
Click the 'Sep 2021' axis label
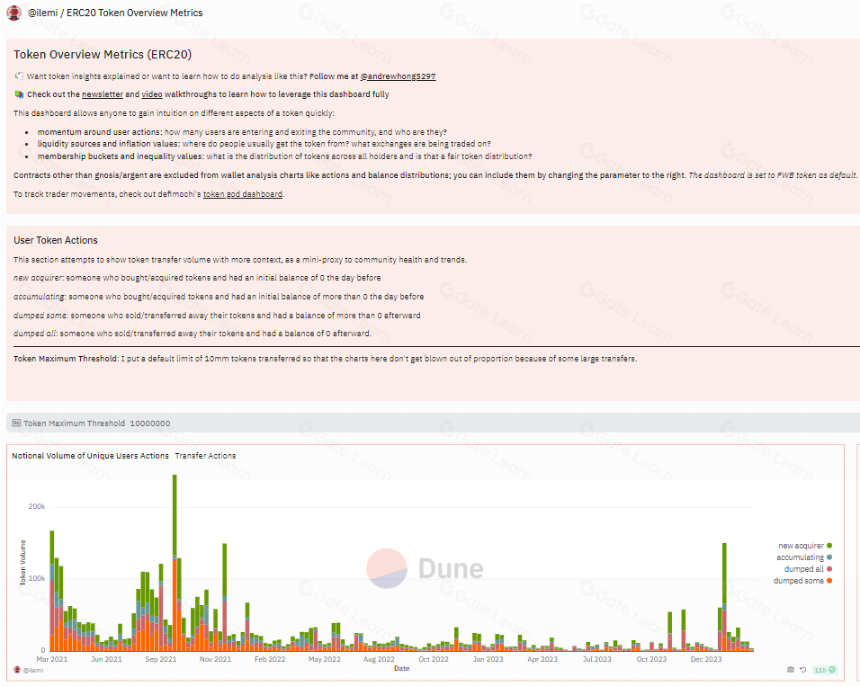[161, 659]
